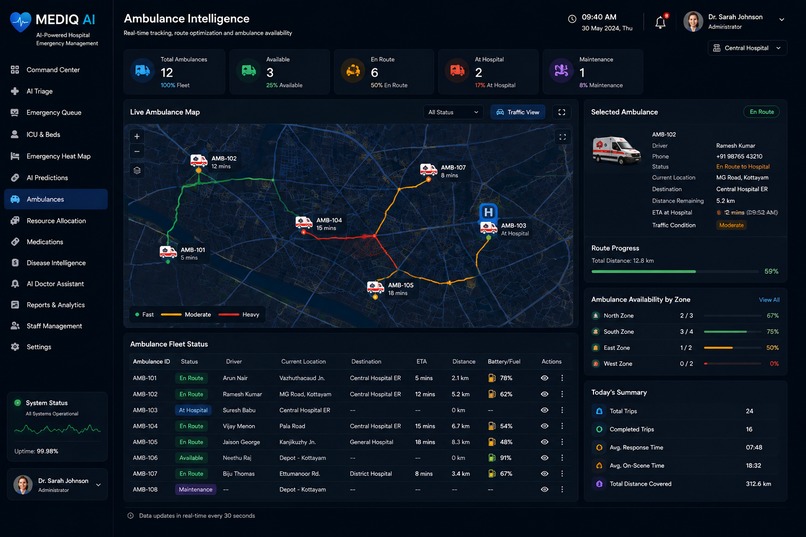
Task: Click the En Route card icon
Action: tap(353, 70)
